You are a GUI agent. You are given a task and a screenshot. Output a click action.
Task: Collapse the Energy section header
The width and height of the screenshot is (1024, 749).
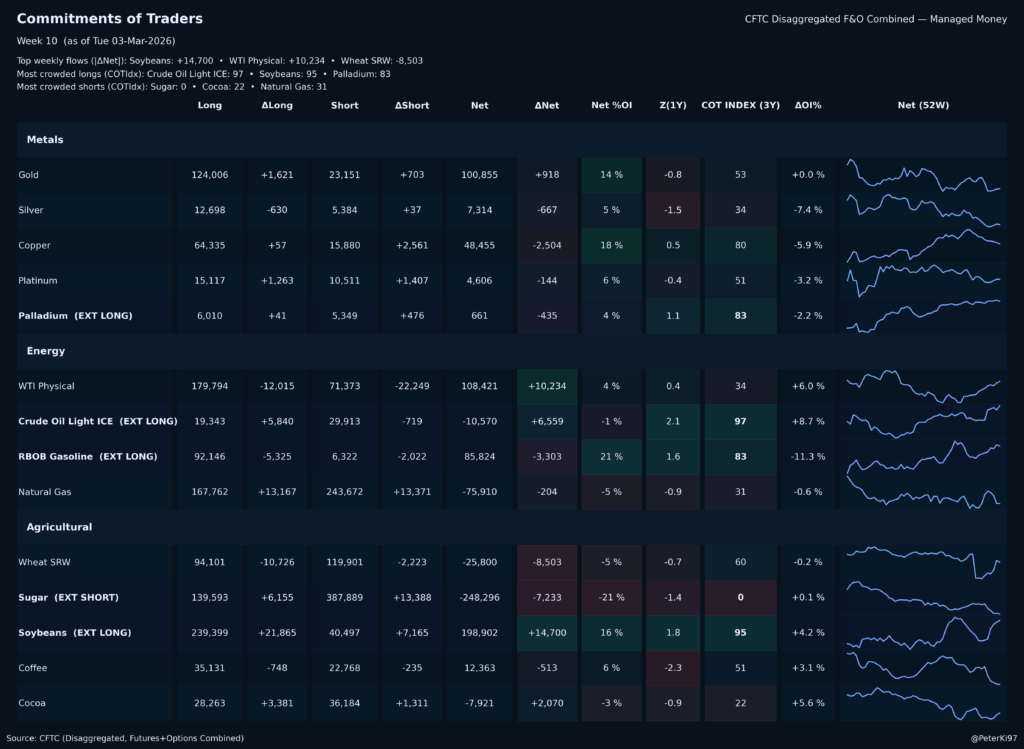(x=46, y=351)
